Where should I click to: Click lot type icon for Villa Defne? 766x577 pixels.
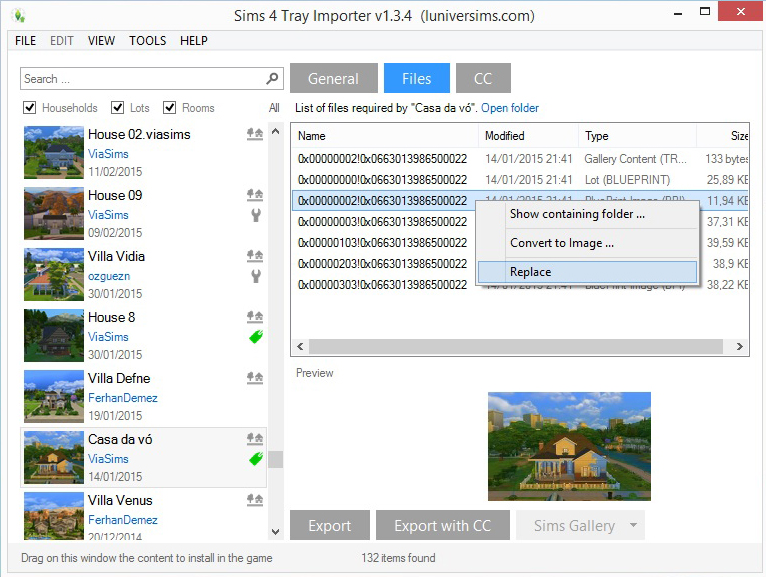(x=255, y=378)
